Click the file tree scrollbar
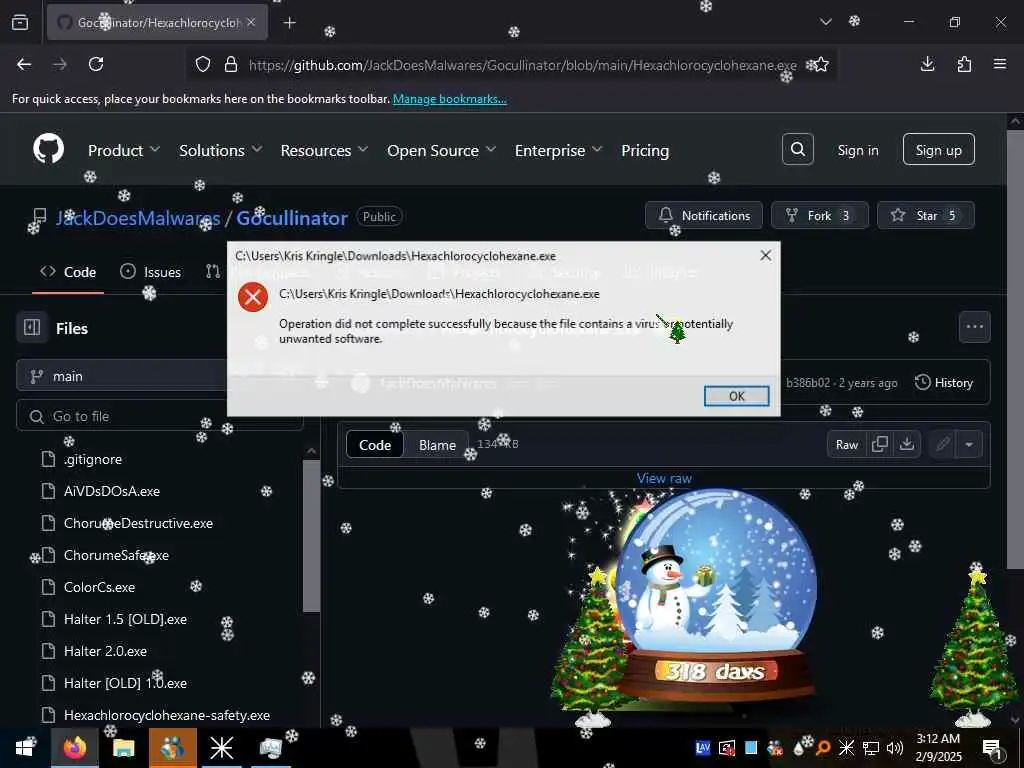This screenshot has height=768, width=1024. click(x=312, y=536)
